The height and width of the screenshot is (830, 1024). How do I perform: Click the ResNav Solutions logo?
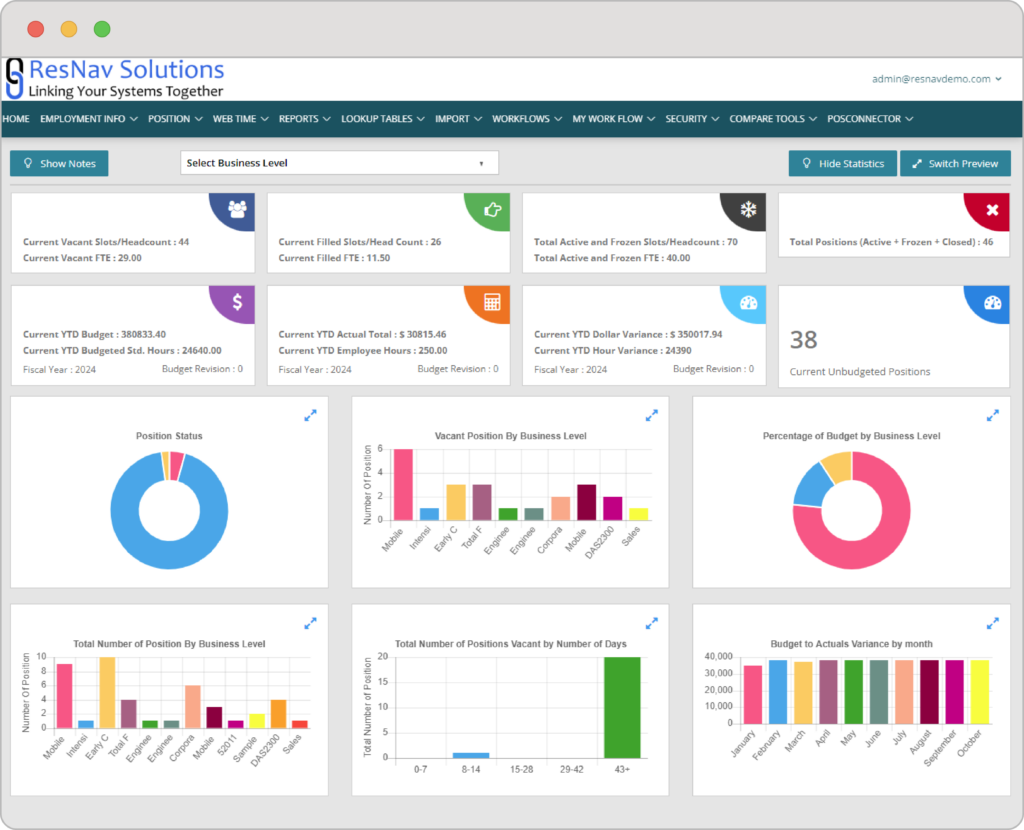[x=115, y=78]
